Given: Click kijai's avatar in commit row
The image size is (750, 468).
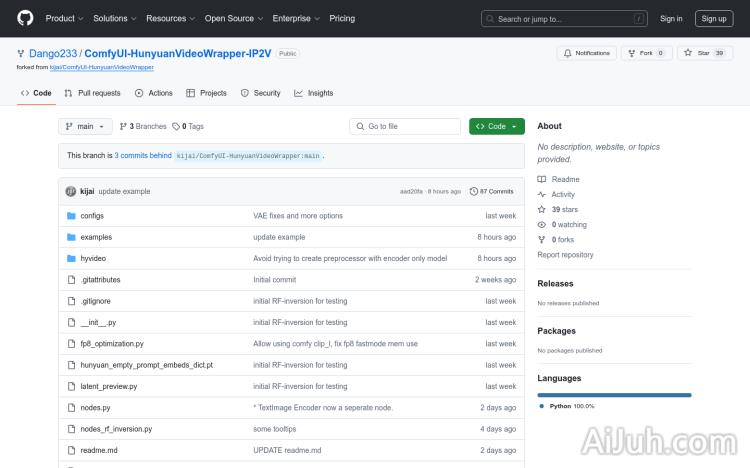Looking at the screenshot, I should pos(70,191).
